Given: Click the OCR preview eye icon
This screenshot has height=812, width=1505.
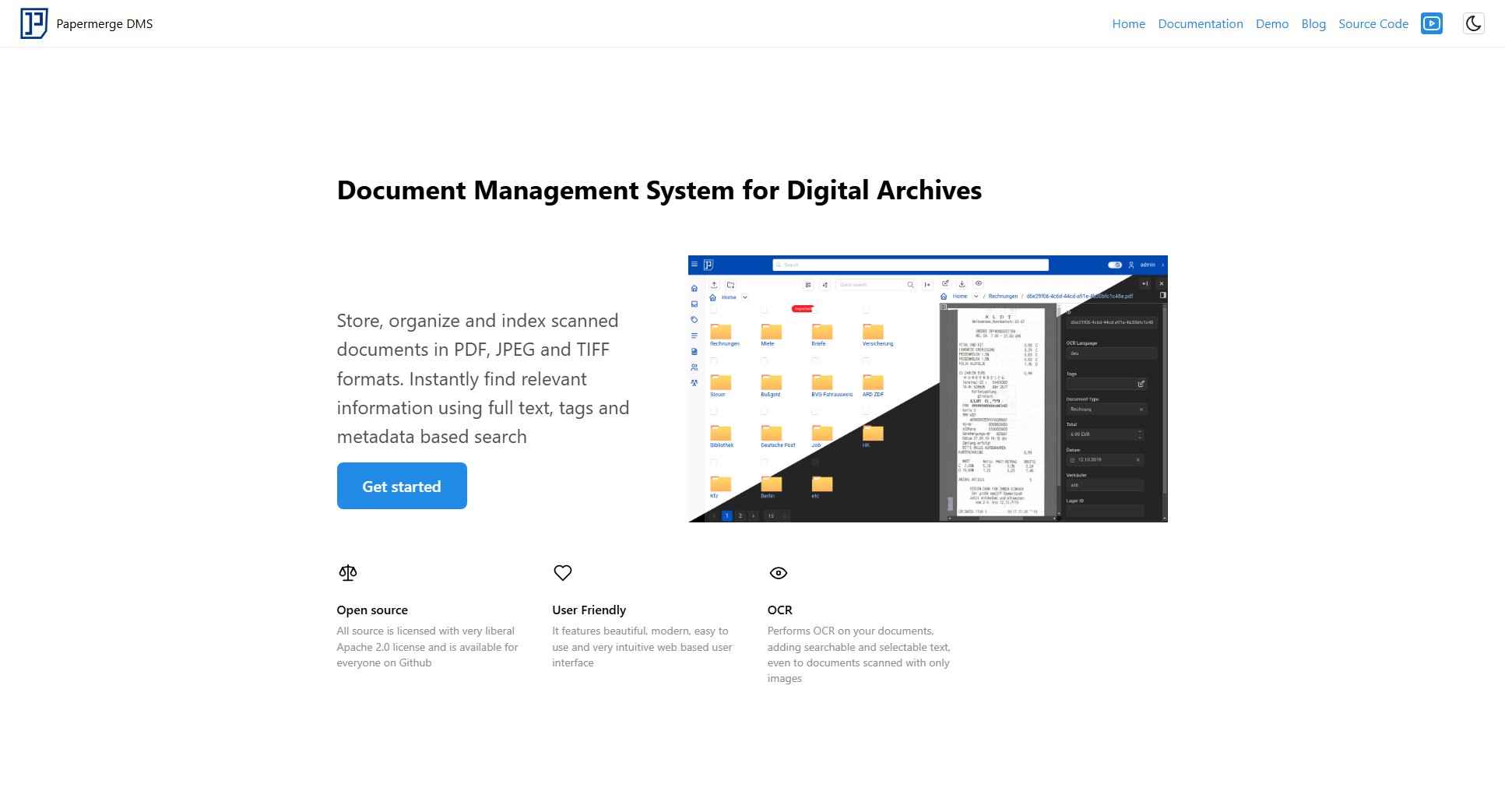Looking at the screenshot, I should coord(979,283).
